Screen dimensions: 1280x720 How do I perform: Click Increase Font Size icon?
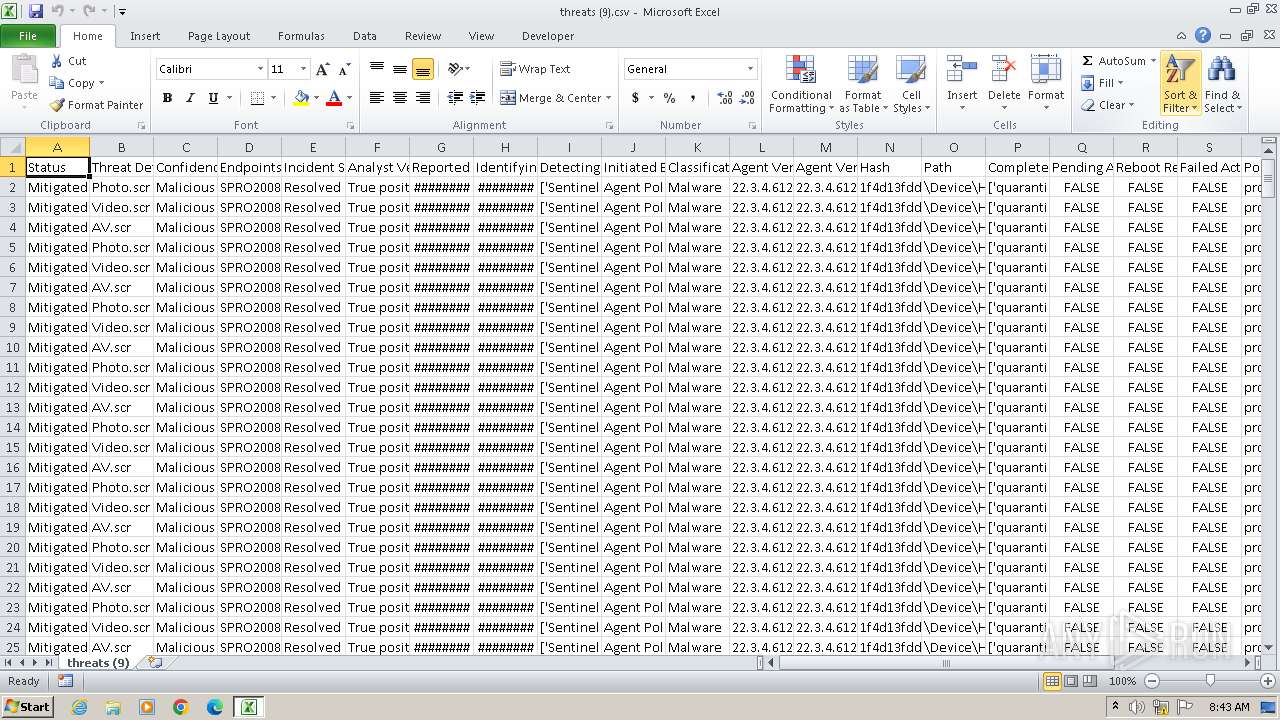pyautogui.click(x=322, y=69)
